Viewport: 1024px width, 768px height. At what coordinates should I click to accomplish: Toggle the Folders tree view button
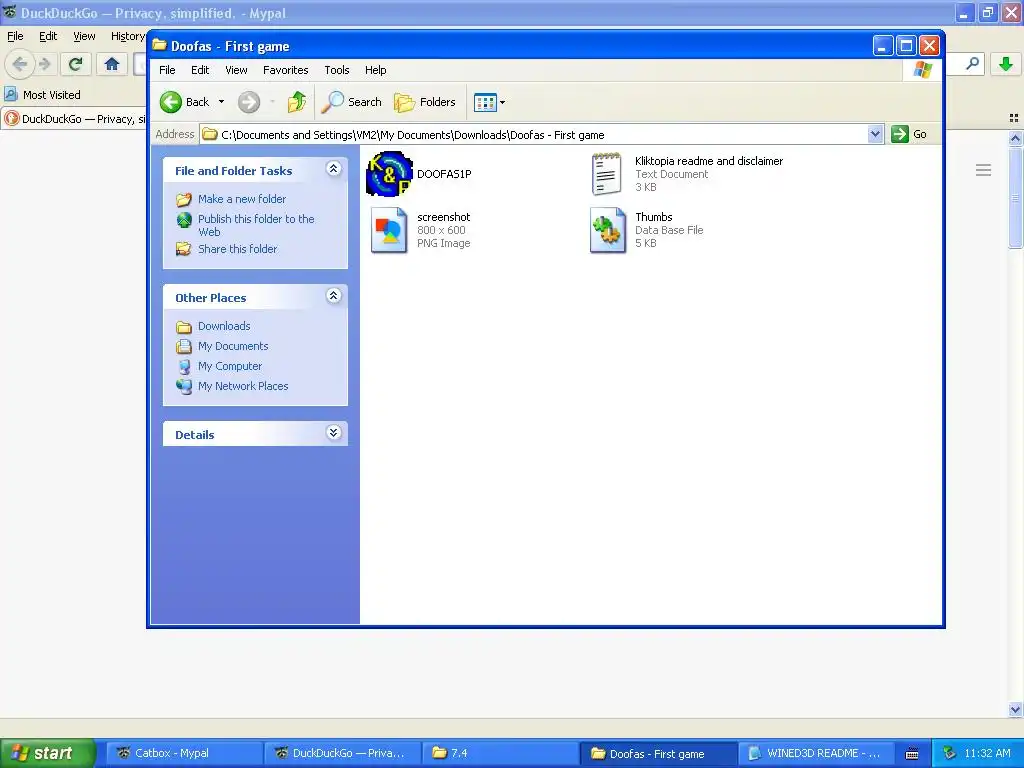[x=424, y=102]
